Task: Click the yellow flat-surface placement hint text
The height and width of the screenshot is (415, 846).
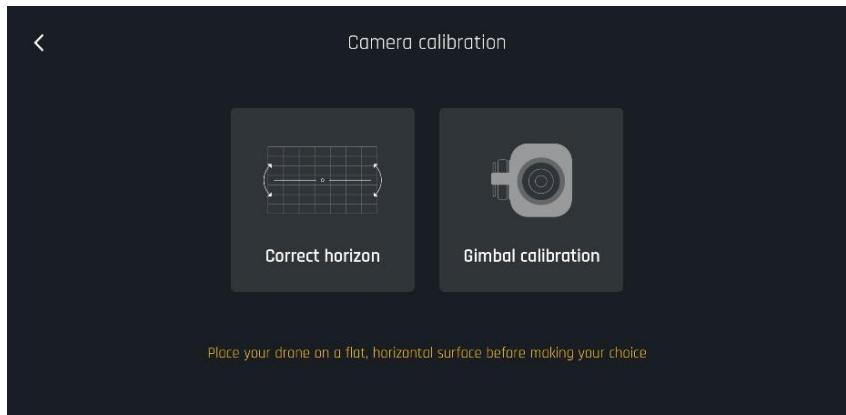Action: (427, 353)
